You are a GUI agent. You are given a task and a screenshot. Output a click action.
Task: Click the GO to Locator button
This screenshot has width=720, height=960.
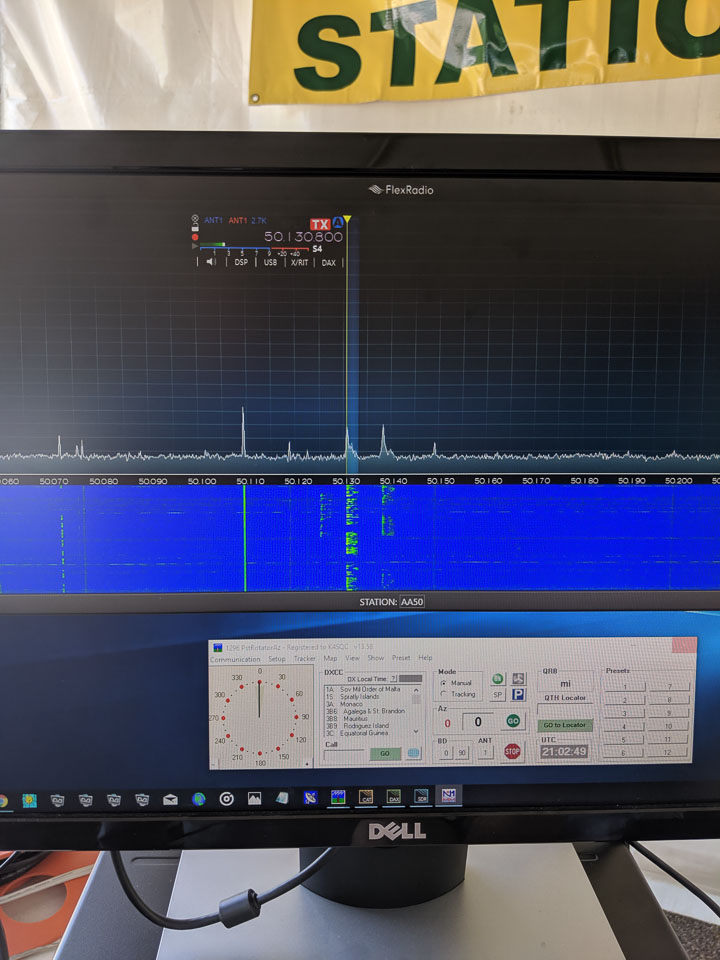[565, 725]
